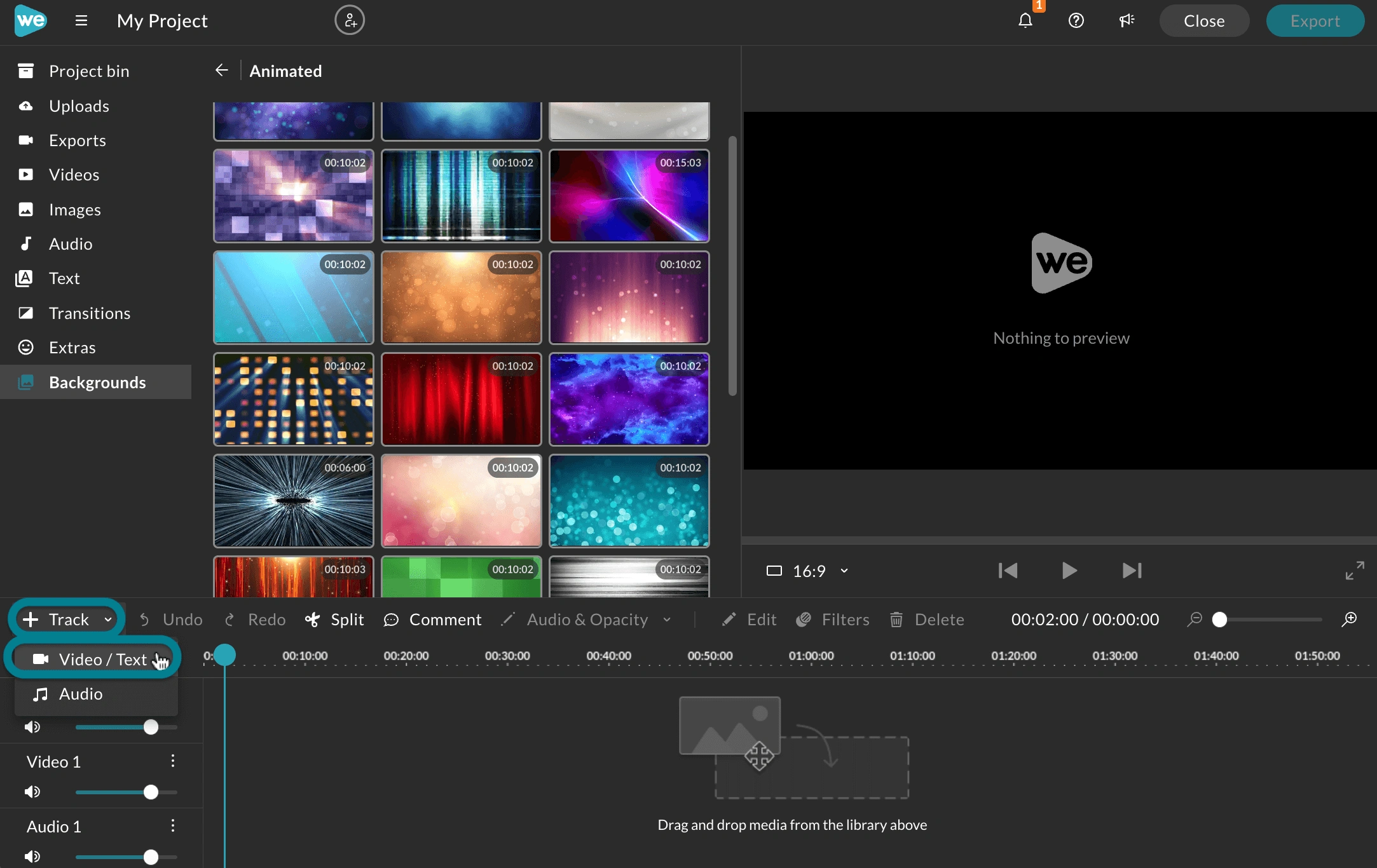This screenshot has height=868, width=1377.
Task: Open Filters in the toolbar
Action: (833, 620)
